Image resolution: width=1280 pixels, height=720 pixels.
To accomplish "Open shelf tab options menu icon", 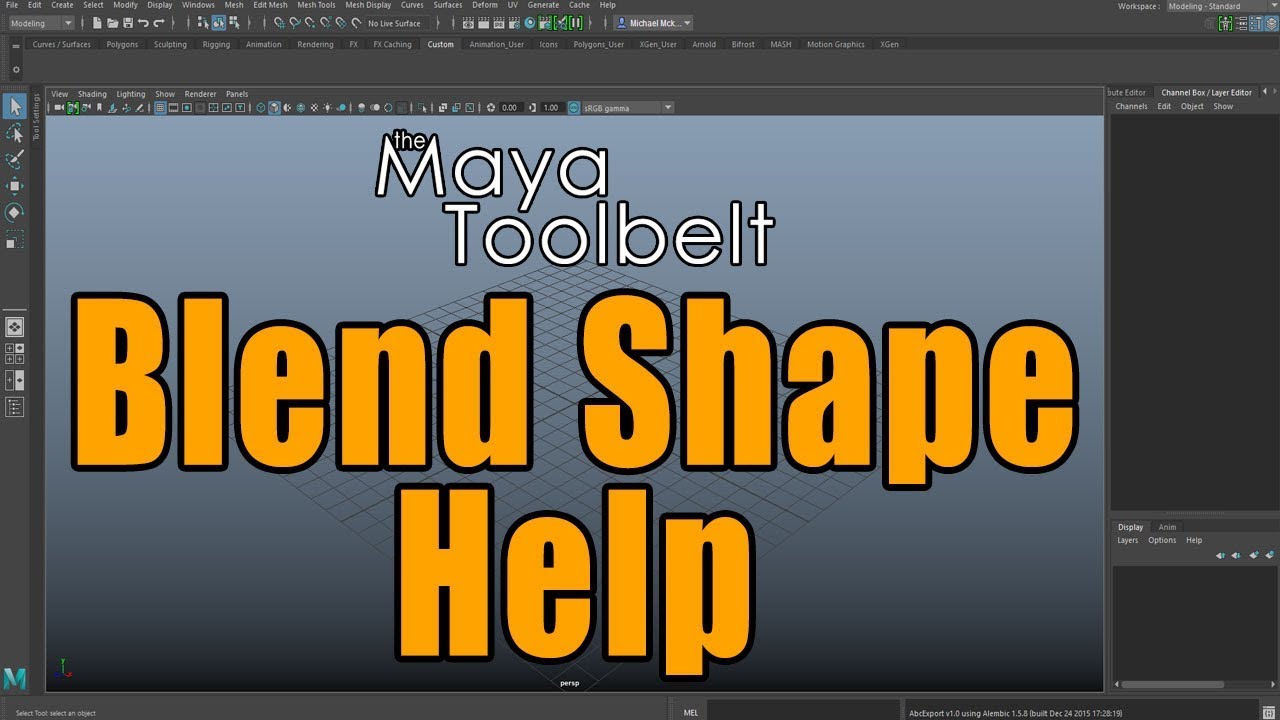I will 15,44.
